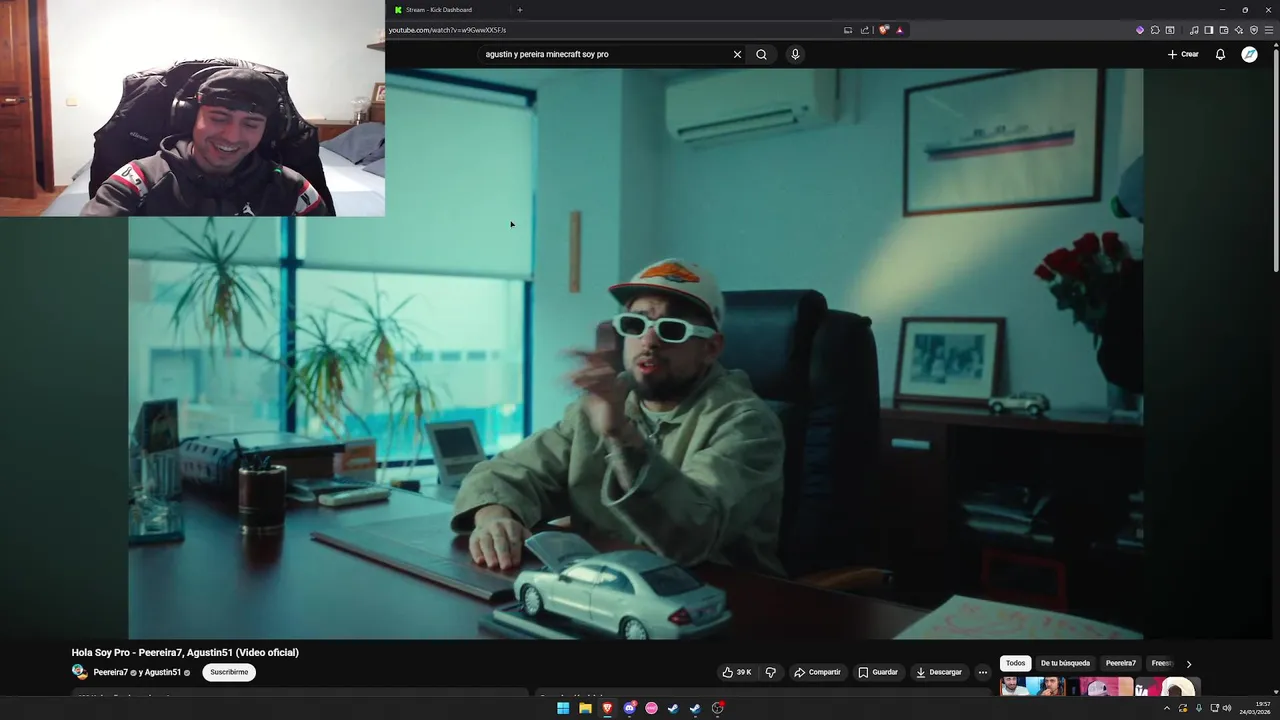
Task: Click the cast icon in the address bar
Action: coord(848,30)
